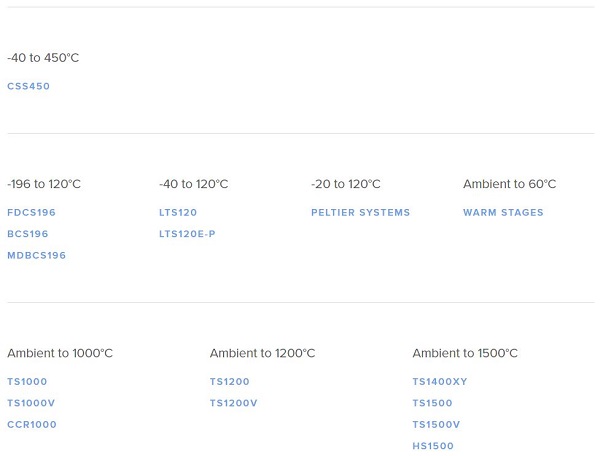Select the CCR1000 link
600x456 pixels.
coord(32,425)
